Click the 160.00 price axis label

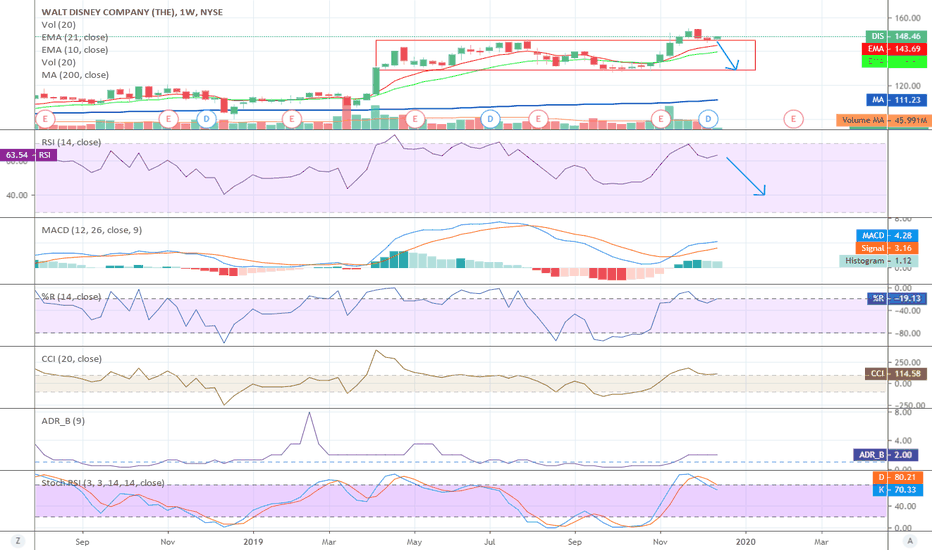click(x=908, y=18)
